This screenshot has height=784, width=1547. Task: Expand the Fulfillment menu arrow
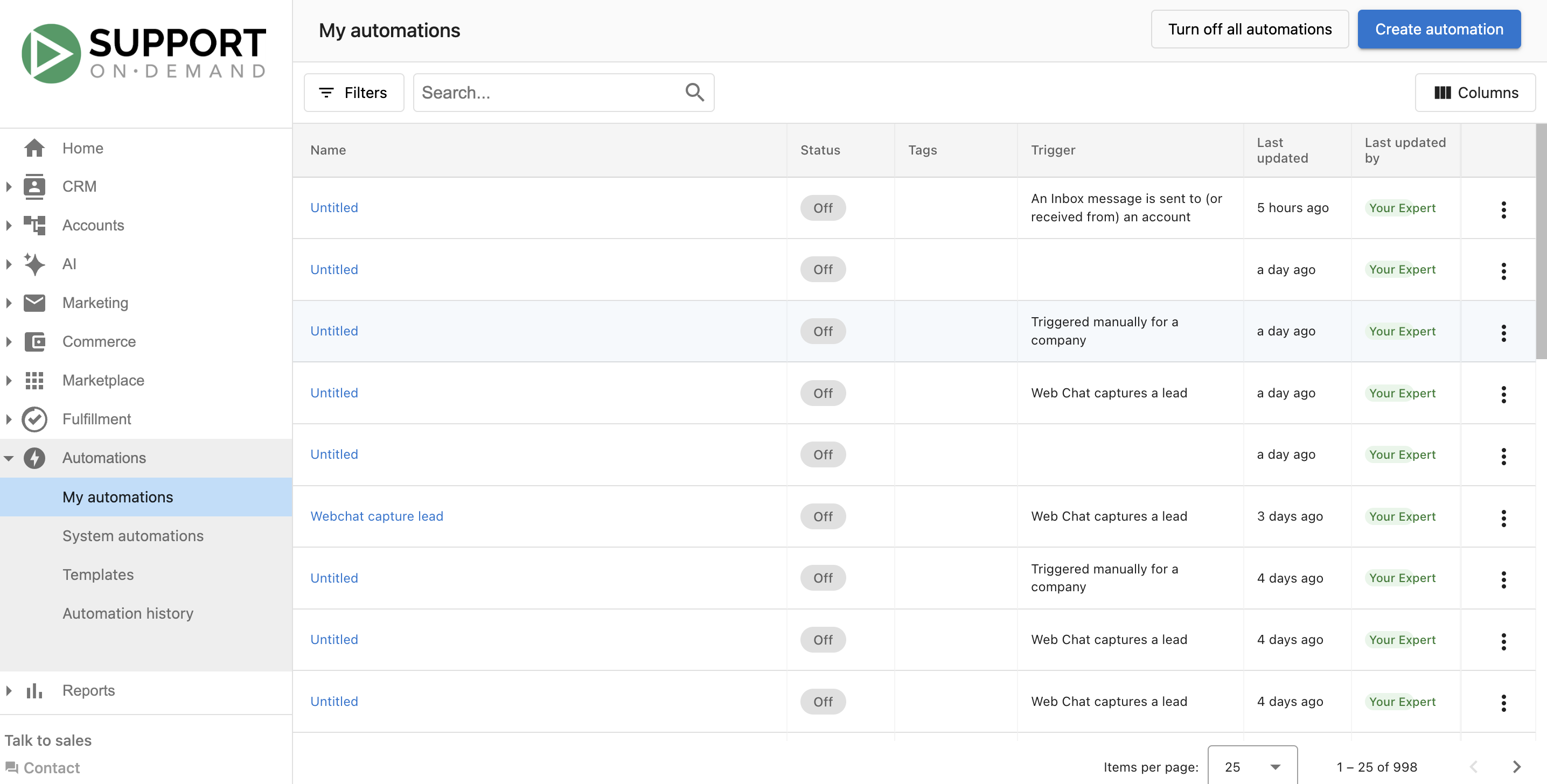[9, 419]
